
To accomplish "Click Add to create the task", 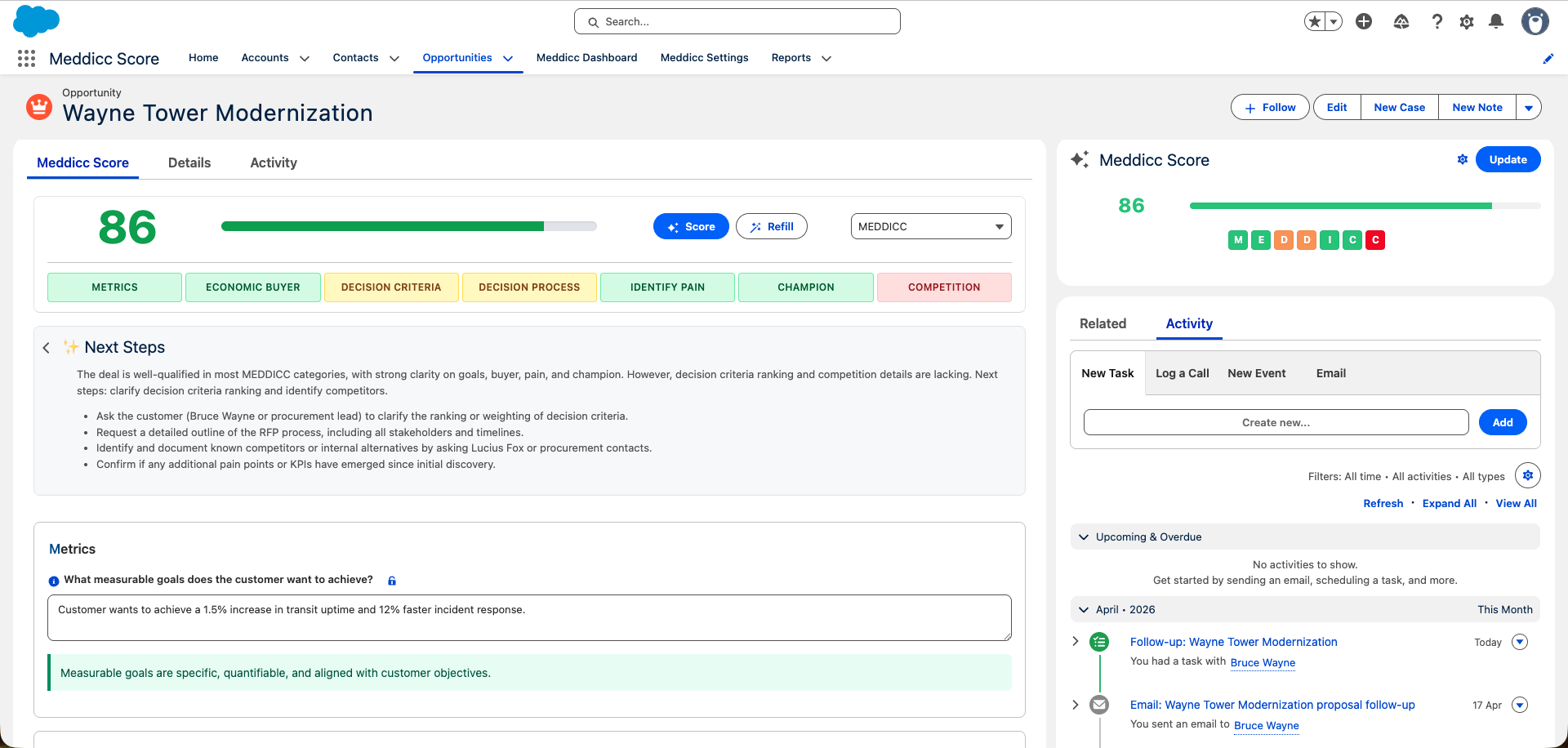I will [1503, 422].
